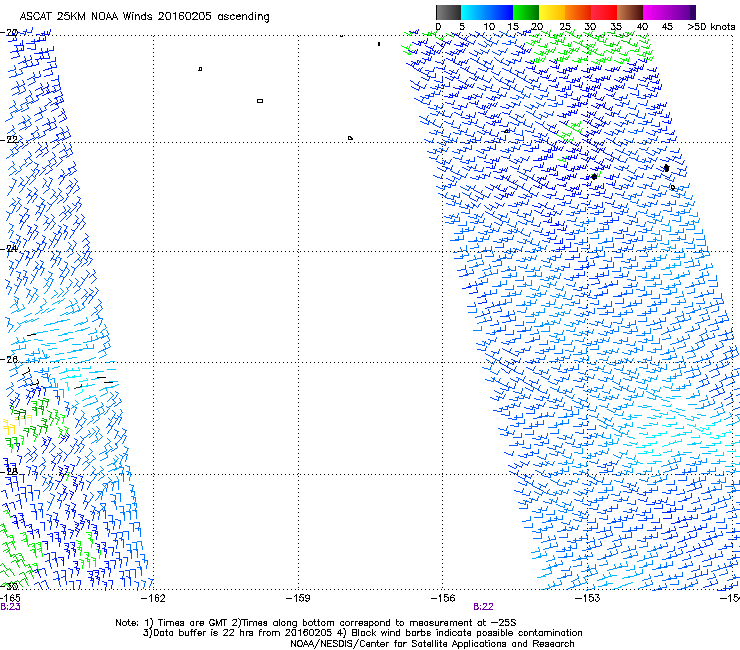Click the '>50 knots' legend label

(x=711, y=27)
